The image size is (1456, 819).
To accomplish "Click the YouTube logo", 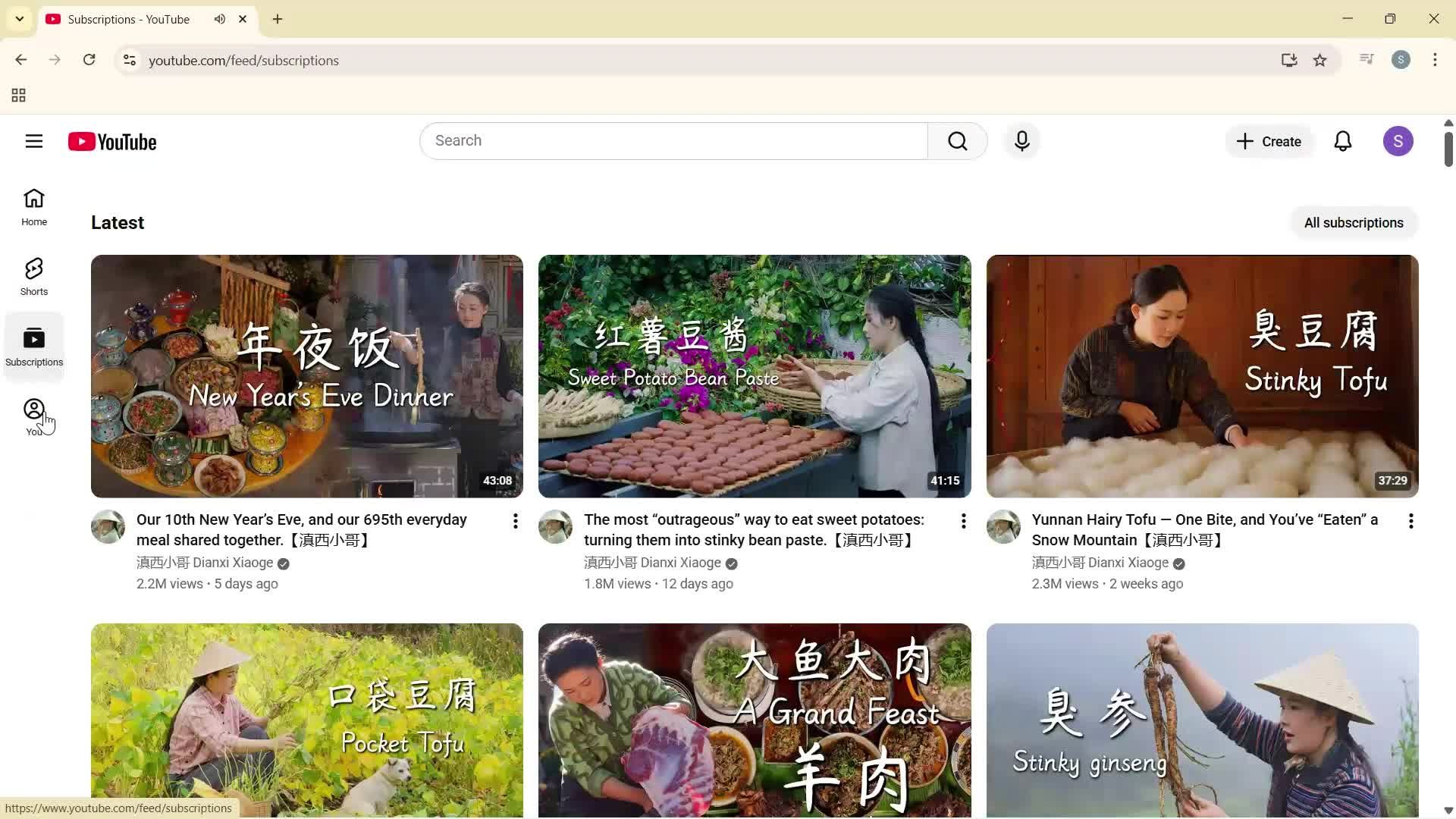I will point(111,141).
